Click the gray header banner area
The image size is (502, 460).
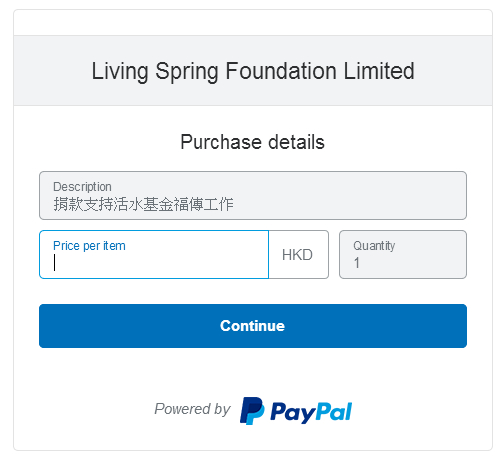pyautogui.click(x=253, y=70)
